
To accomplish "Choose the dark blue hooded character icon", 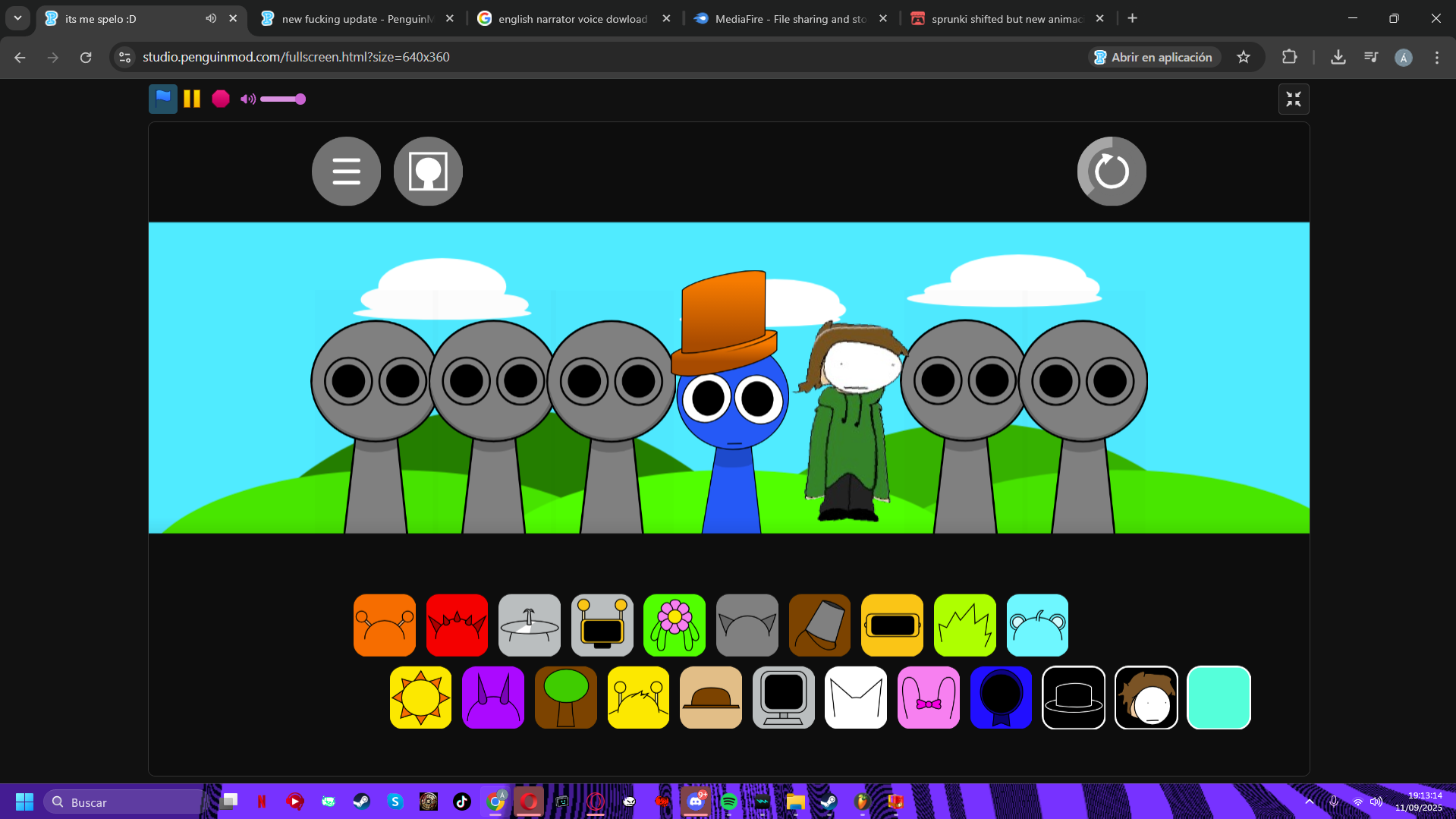I will point(1001,698).
